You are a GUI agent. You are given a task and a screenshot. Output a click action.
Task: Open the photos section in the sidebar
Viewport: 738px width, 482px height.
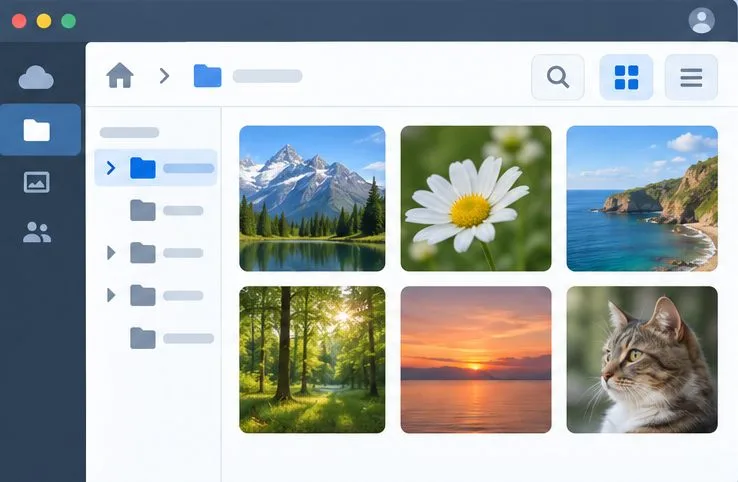click(x=37, y=182)
